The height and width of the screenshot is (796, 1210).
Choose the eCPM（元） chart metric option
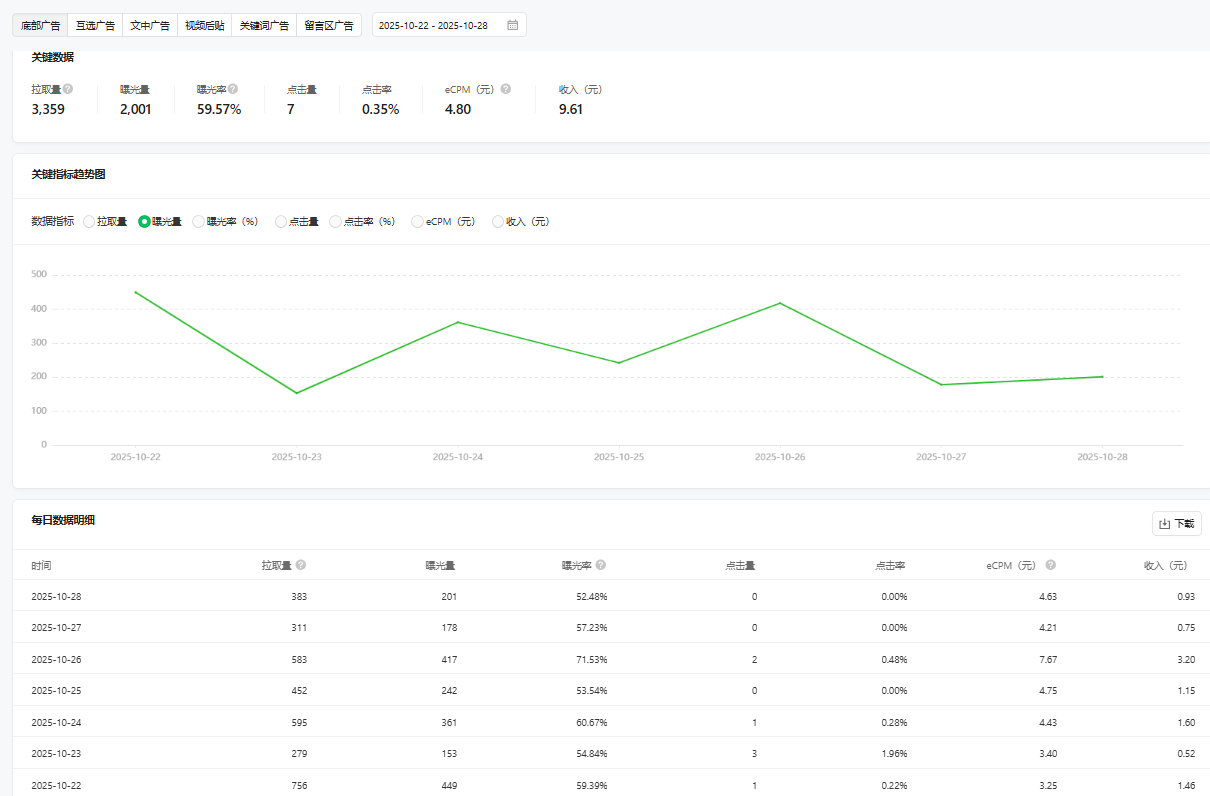[x=418, y=222]
